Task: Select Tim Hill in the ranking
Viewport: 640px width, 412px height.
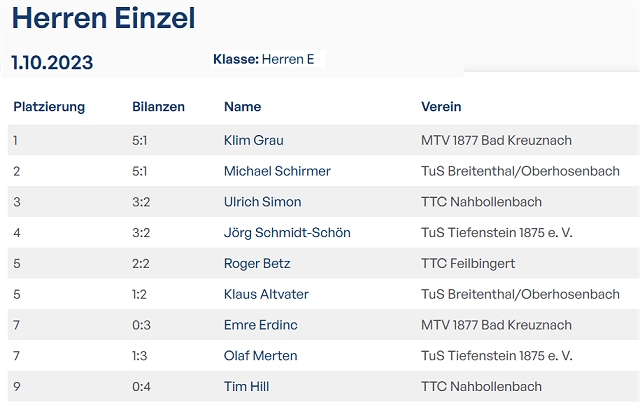Action: pos(246,387)
